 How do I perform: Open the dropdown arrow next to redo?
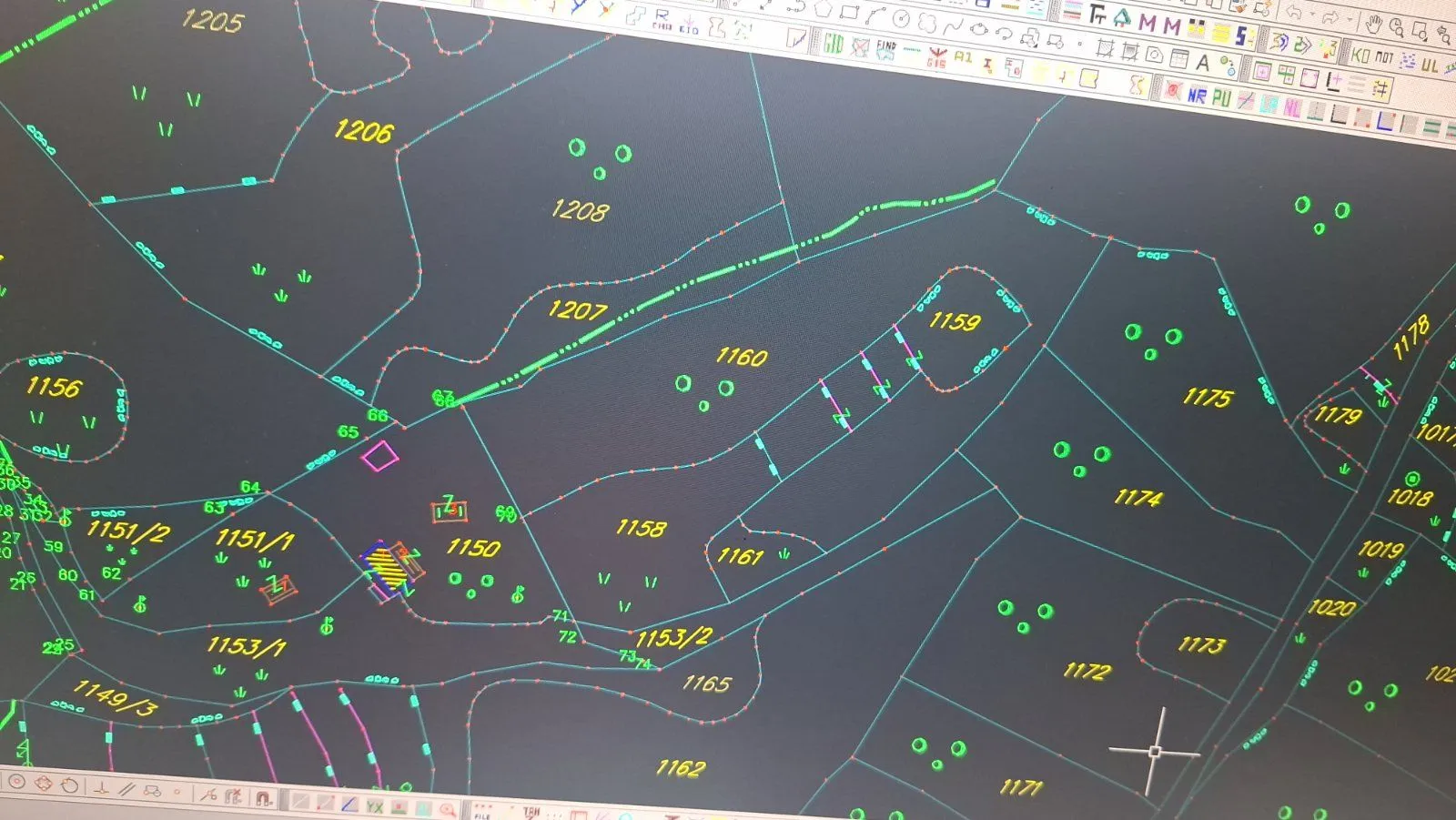tap(1350, 19)
